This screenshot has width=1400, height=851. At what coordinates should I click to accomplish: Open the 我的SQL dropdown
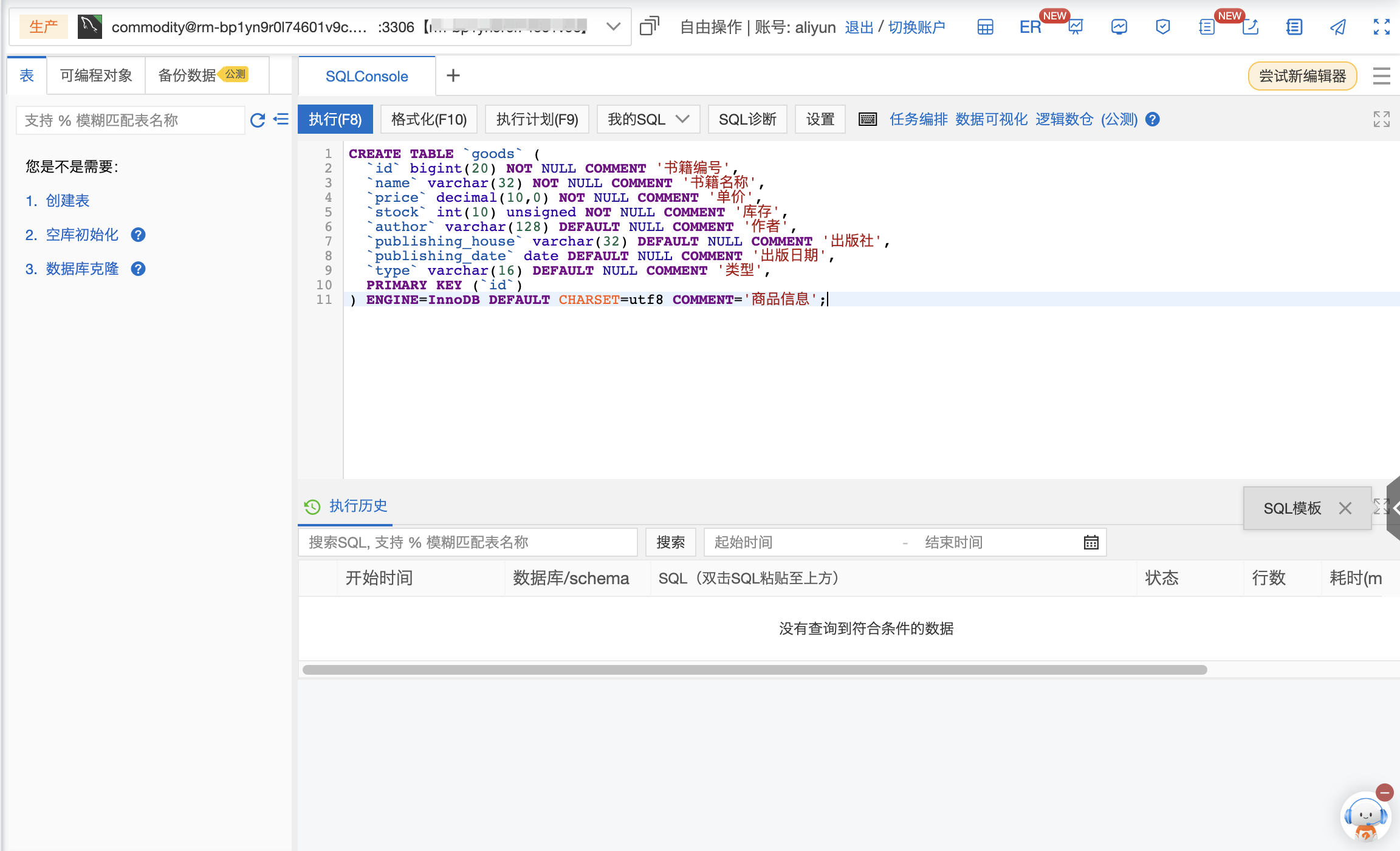tap(648, 119)
